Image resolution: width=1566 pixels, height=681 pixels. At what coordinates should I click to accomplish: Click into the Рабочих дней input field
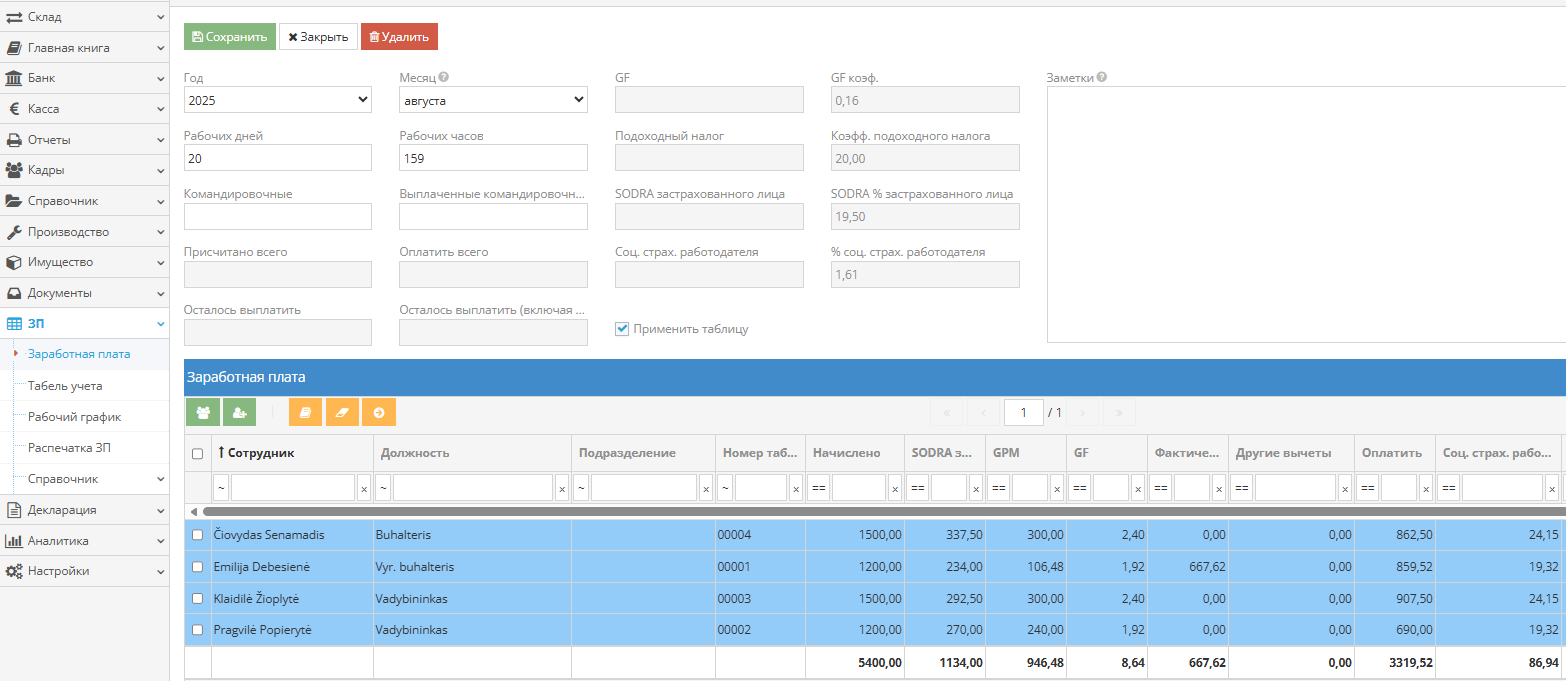[x=277, y=158]
